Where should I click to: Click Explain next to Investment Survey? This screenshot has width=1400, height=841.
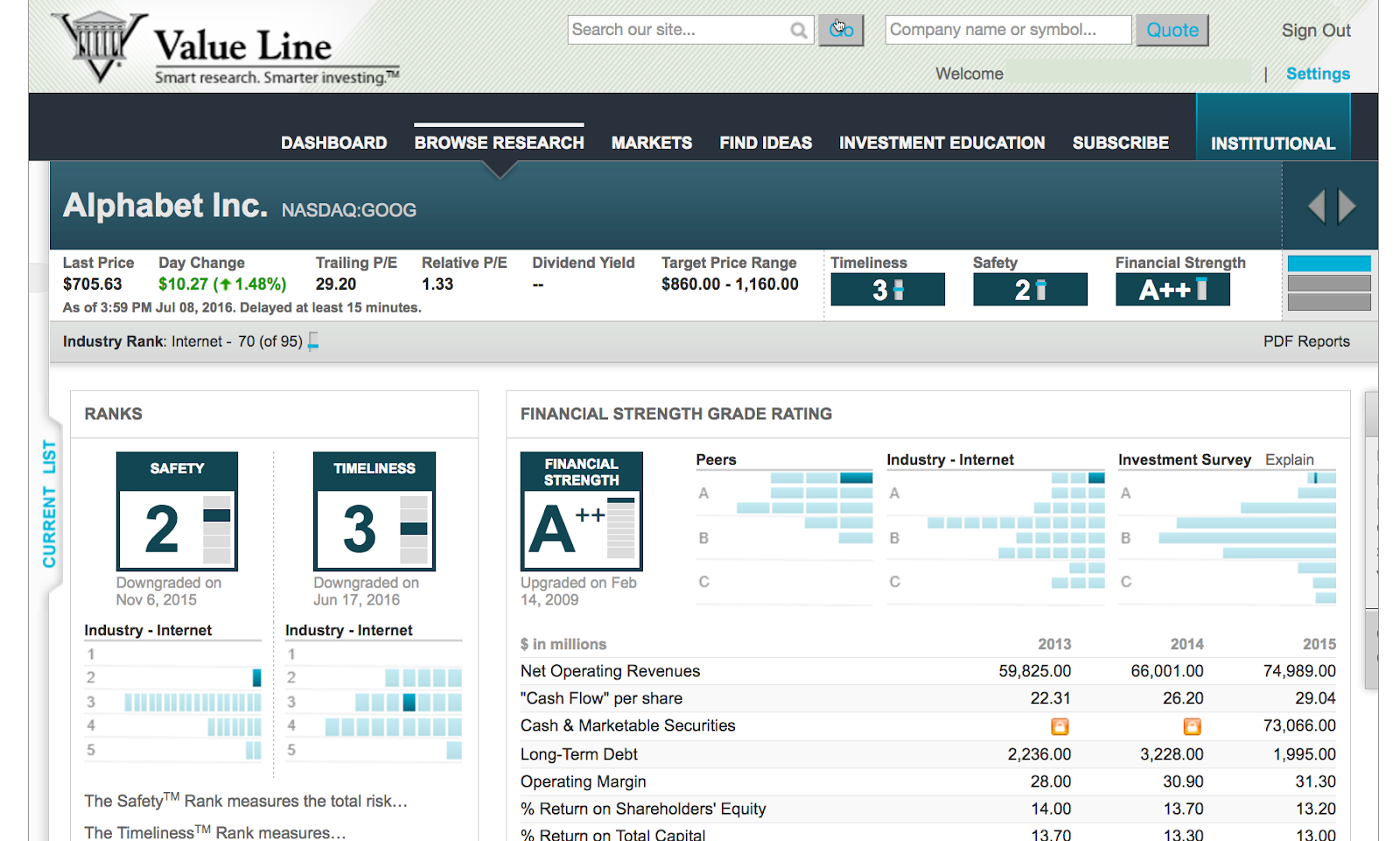[x=1290, y=459]
